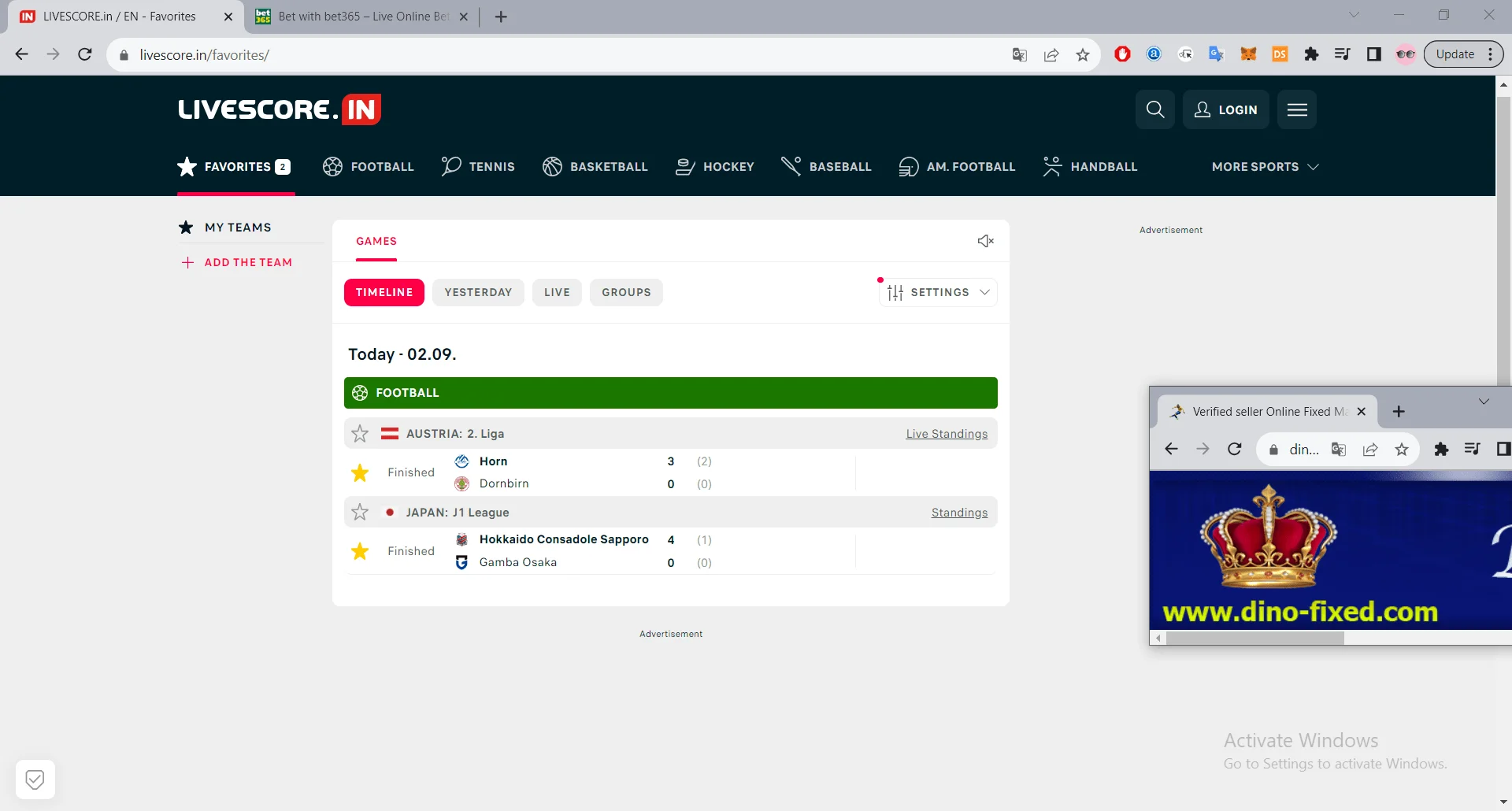Go to the Tennis section
Image resolution: width=1512 pixels, height=811 pixels.
478,167
